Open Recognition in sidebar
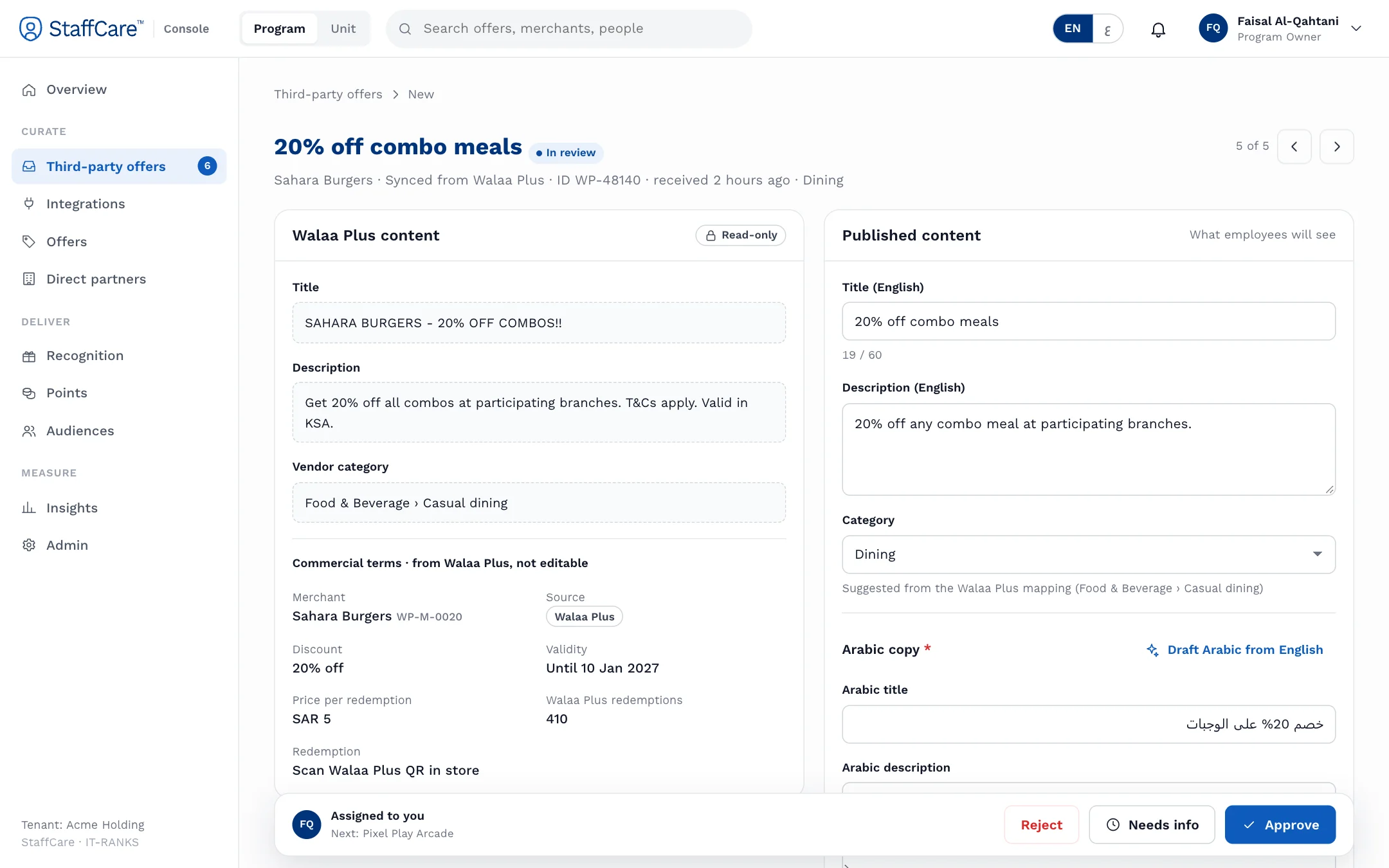This screenshot has width=1389, height=868. click(x=119, y=356)
